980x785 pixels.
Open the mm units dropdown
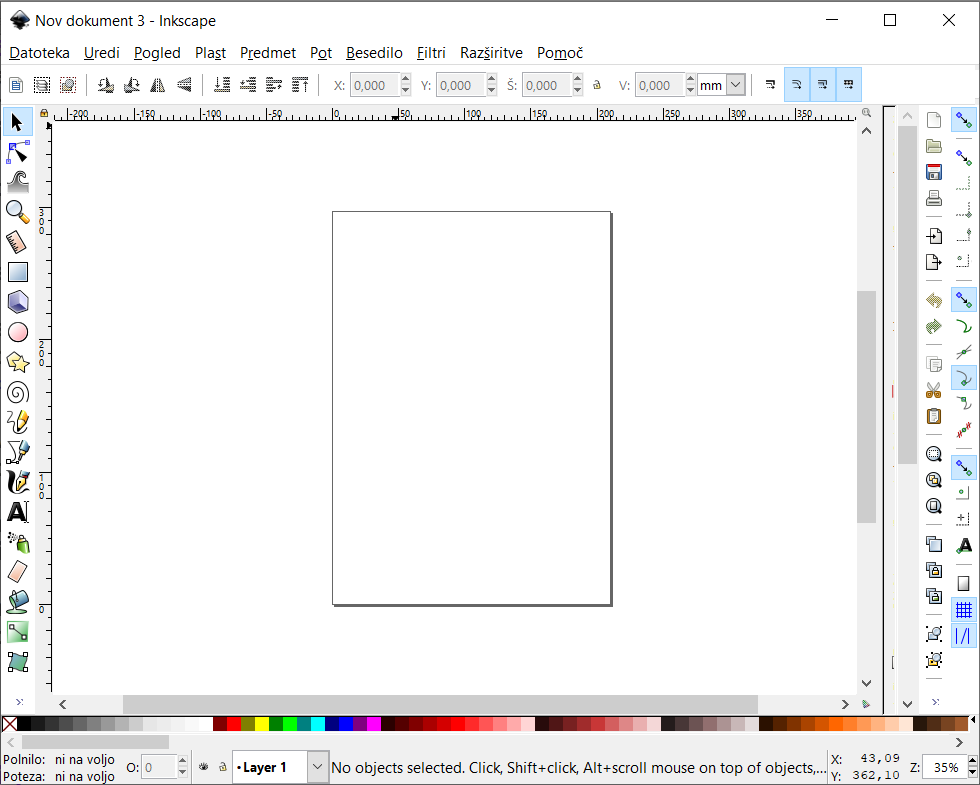(x=736, y=86)
